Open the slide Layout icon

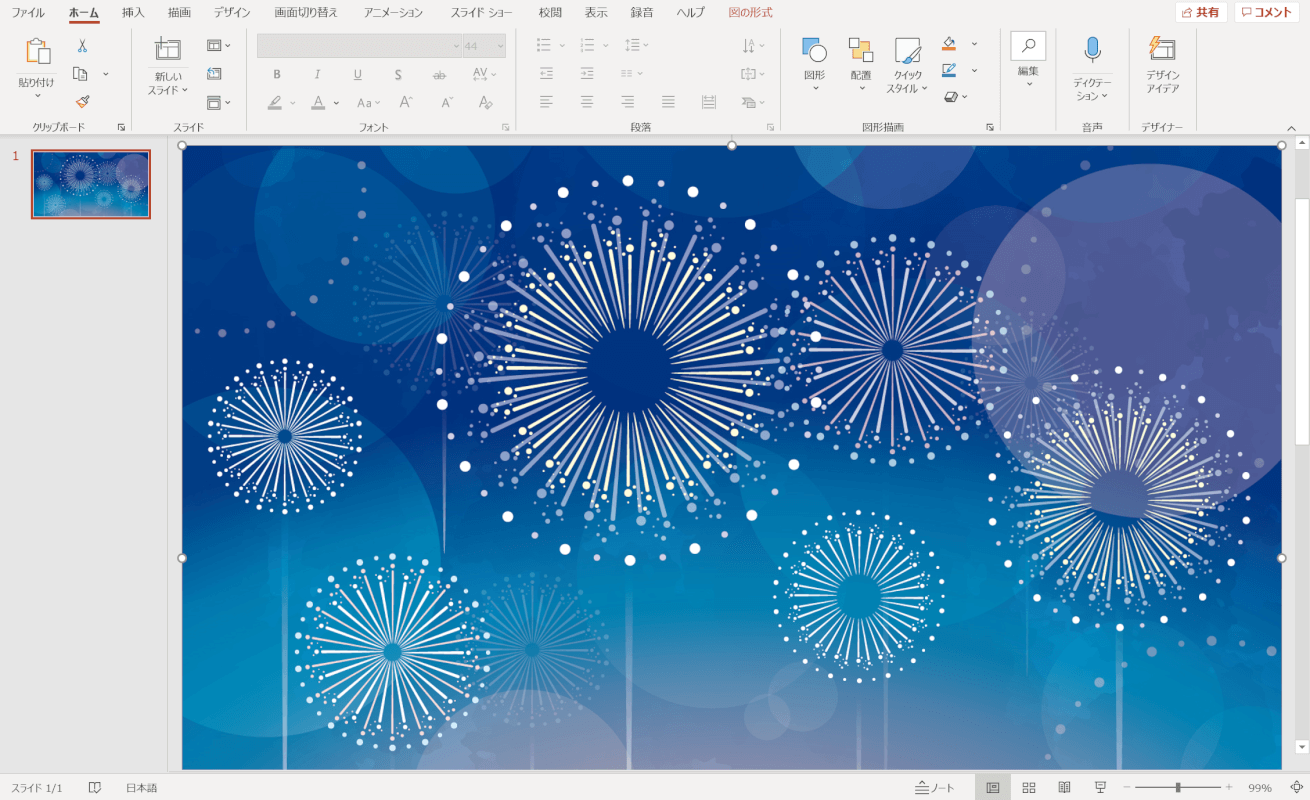pyautogui.click(x=214, y=46)
